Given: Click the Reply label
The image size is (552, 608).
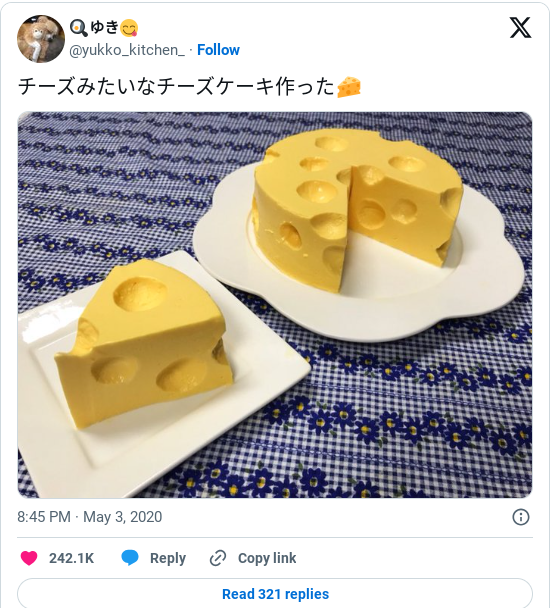Looking at the screenshot, I should (168, 558).
